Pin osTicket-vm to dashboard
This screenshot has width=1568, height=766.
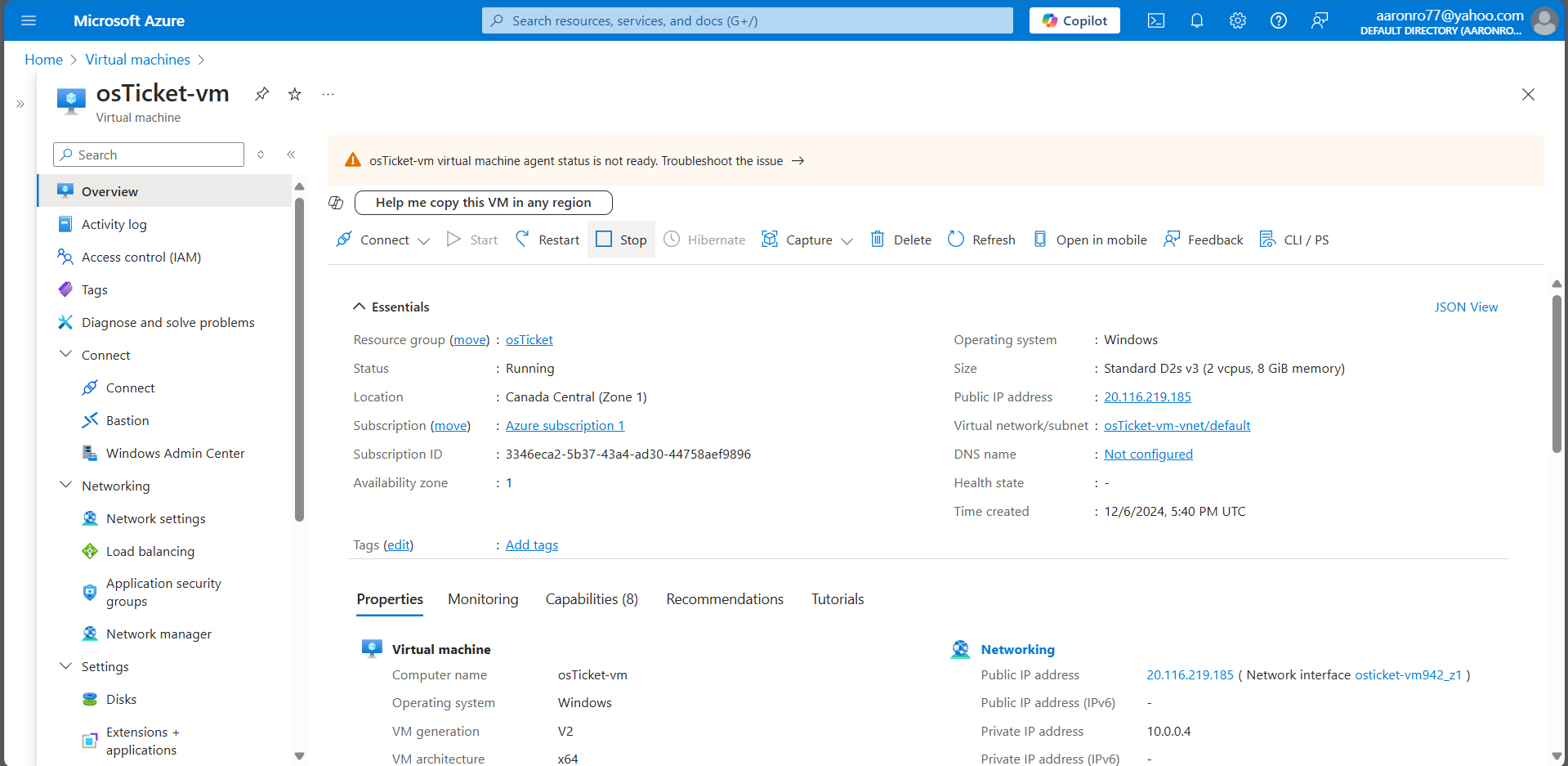tap(261, 94)
